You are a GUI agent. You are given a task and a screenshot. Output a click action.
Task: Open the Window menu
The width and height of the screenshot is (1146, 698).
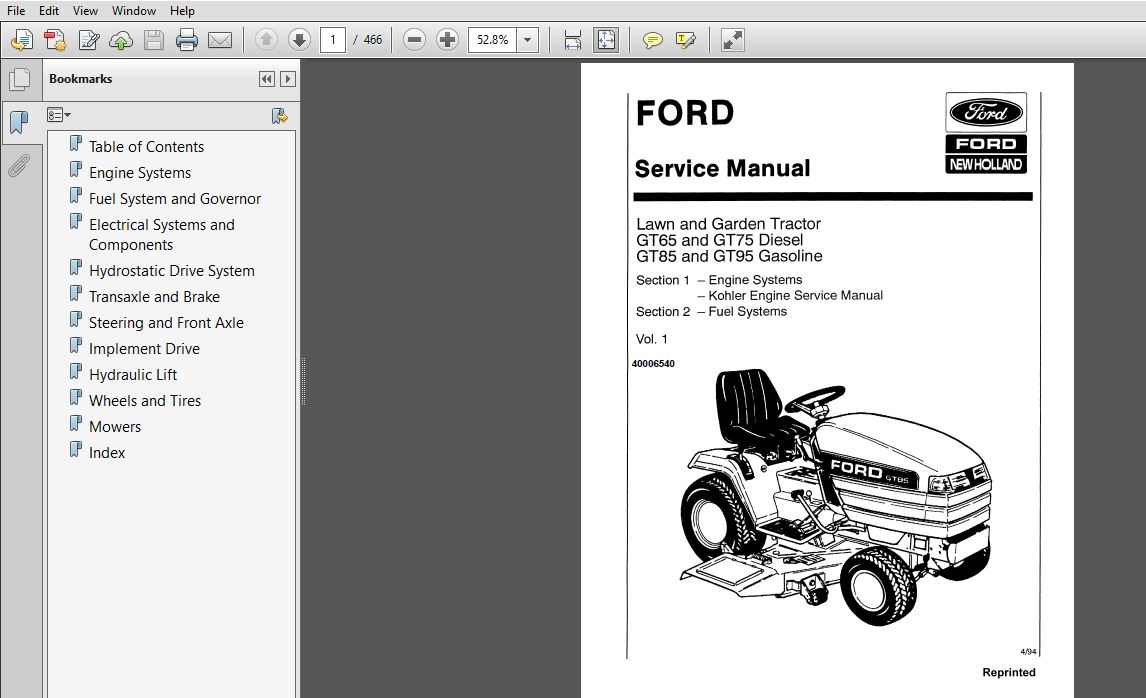(x=134, y=10)
